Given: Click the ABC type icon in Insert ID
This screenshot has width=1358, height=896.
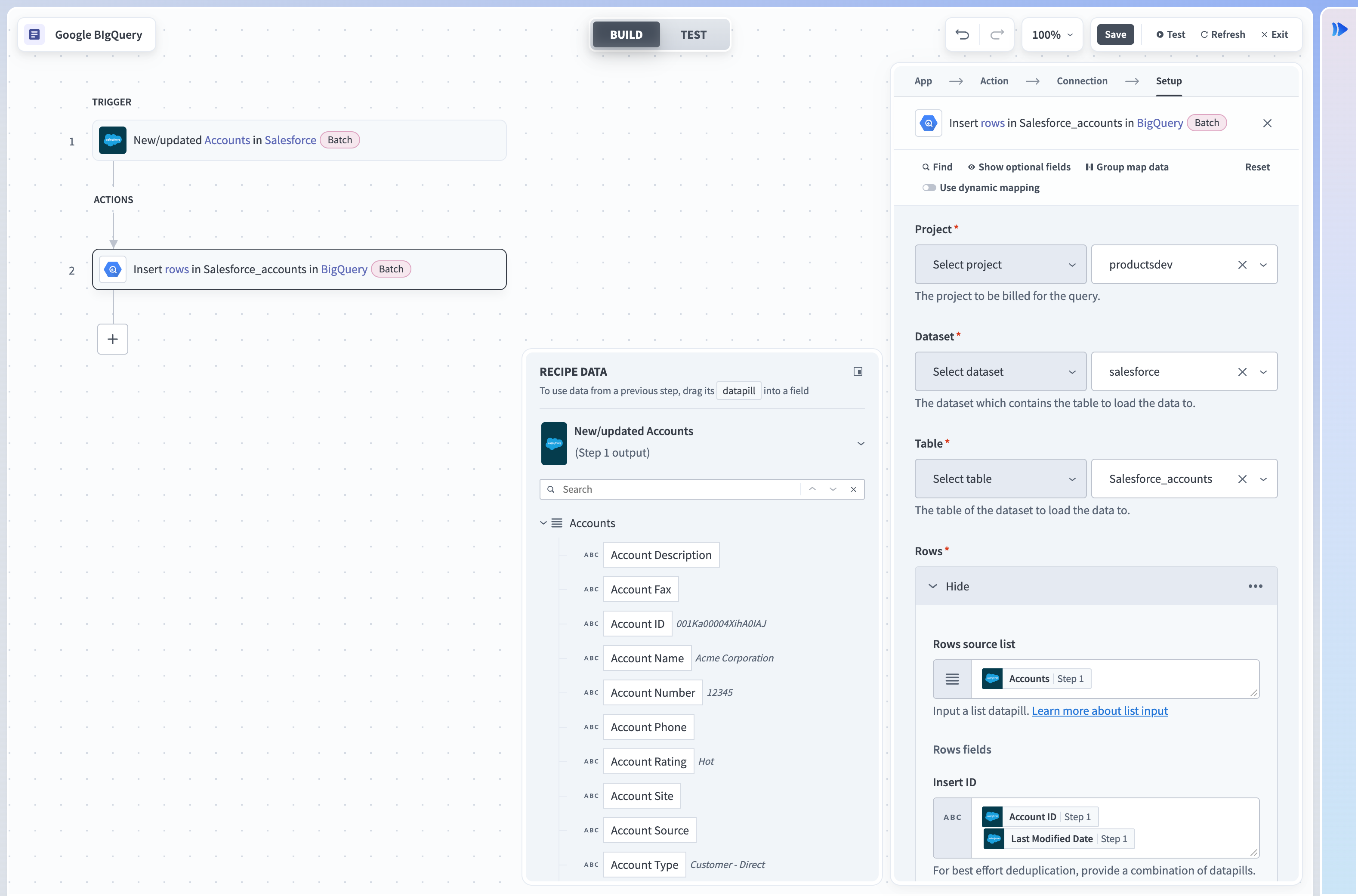Looking at the screenshot, I should click(952, 818).
